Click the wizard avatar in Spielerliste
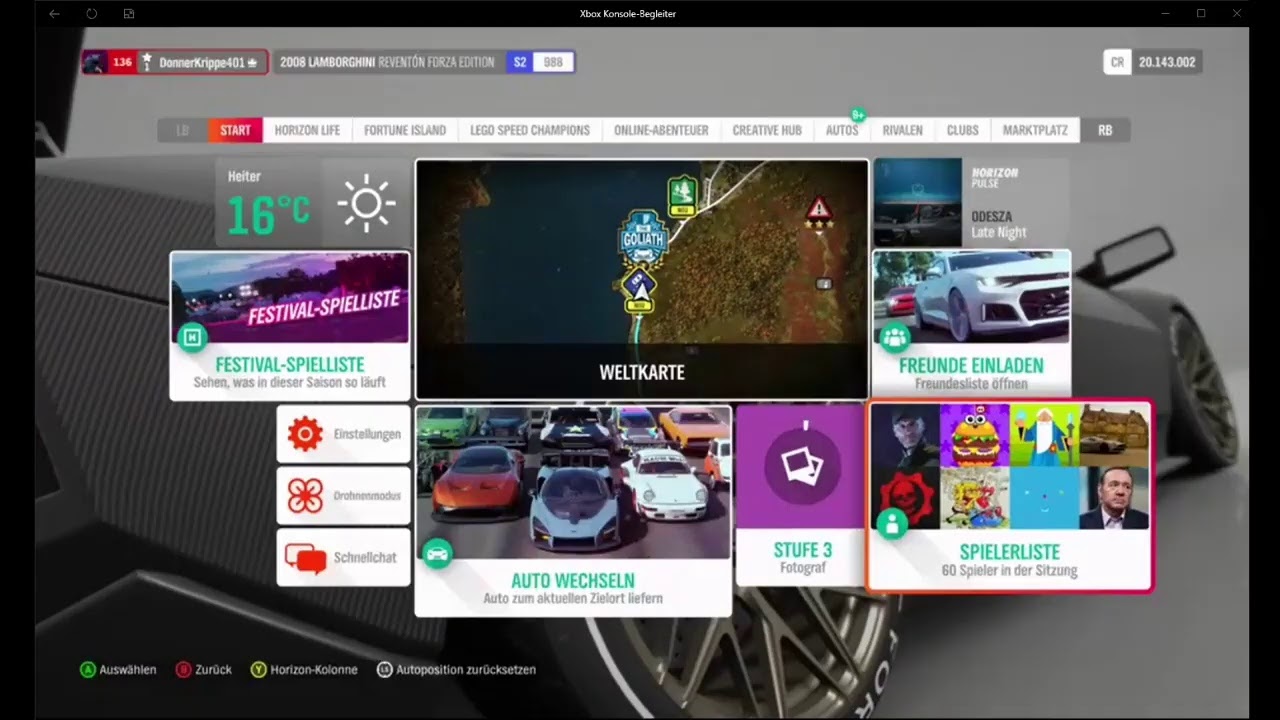Image resolution: width=1280 pixels, height=720 pixels. tap(1045, 435)
